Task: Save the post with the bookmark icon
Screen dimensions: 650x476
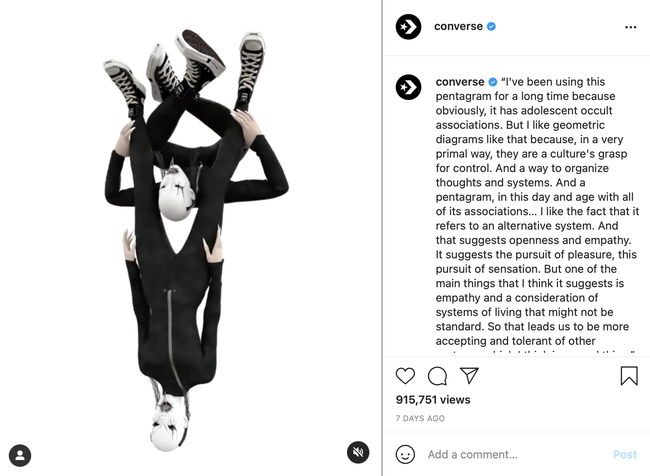Action: coord(629,375)
